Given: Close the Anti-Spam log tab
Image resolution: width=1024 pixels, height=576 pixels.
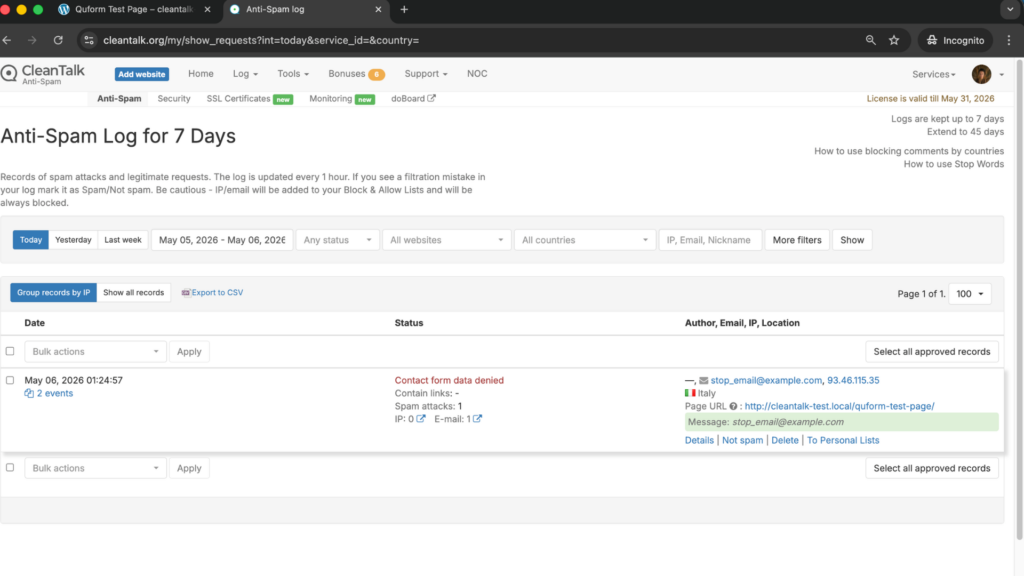Looking at the screenshot, I should coord(378,9).
